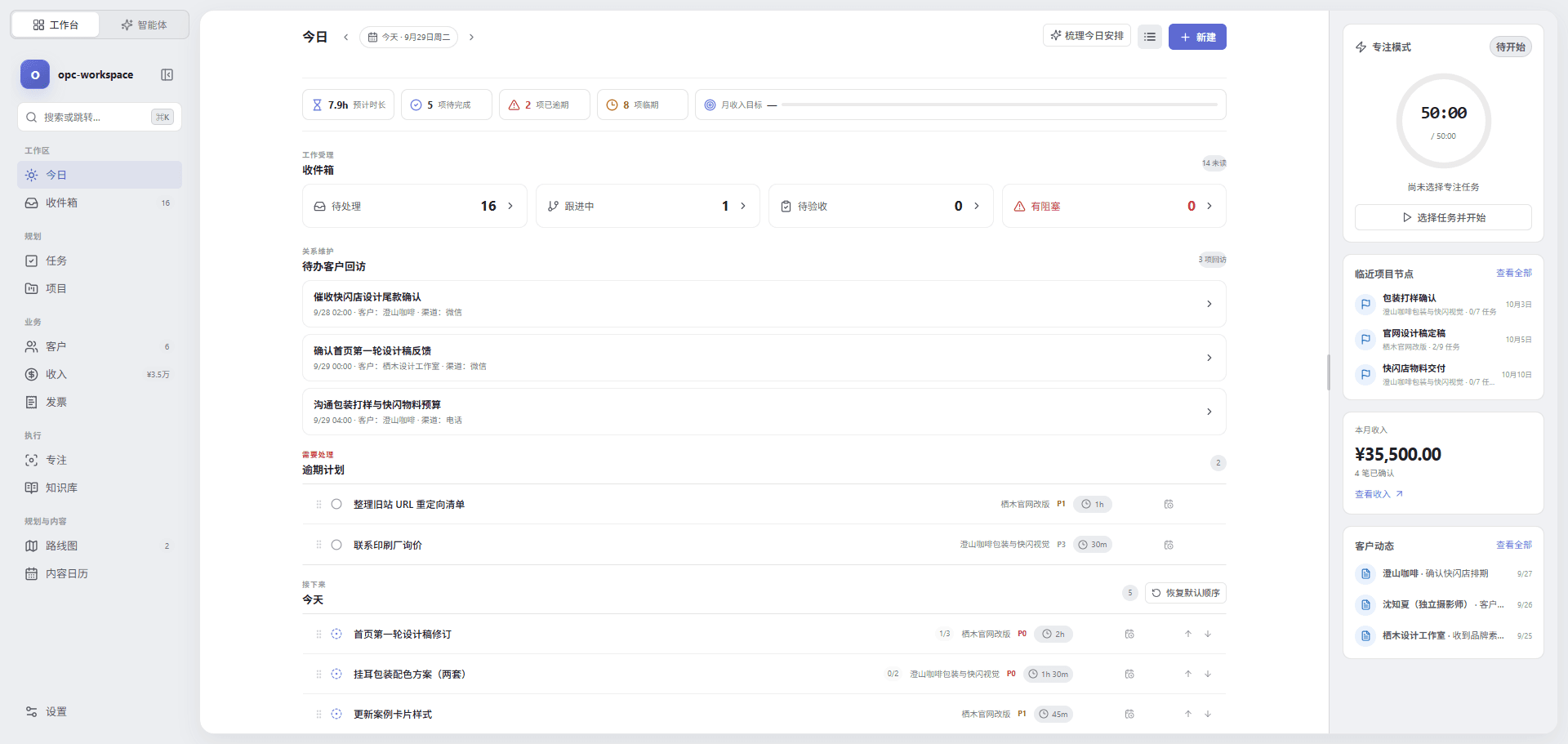Click document icon for 澄山咖啡 client update
This screenshot has height=744, width=1568.
1365,574
